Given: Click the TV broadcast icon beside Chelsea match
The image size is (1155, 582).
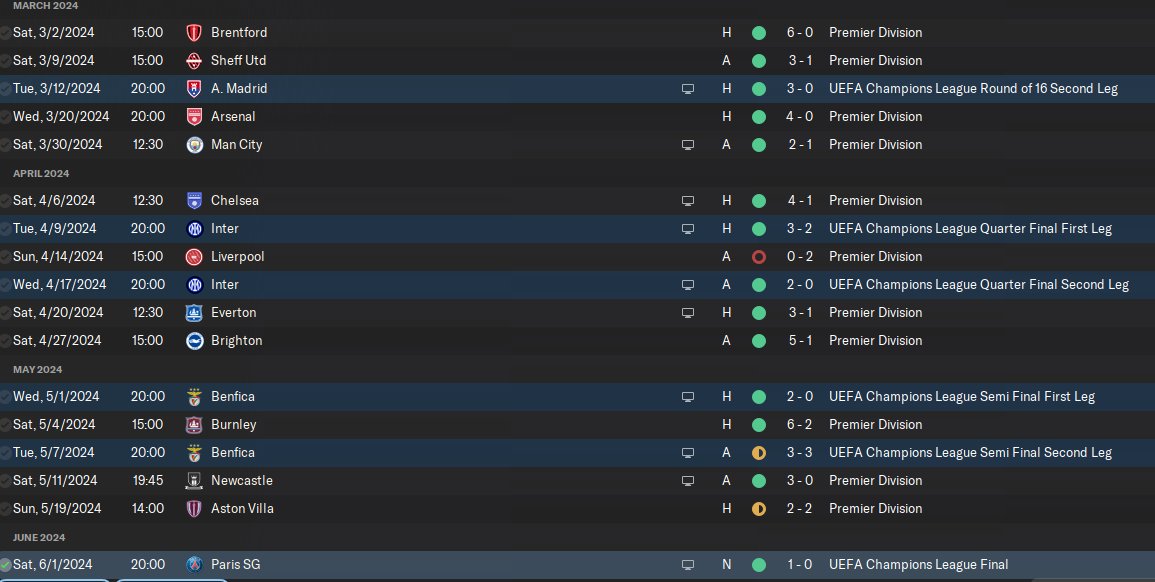Looking at the screenshot, I should click(687, 200).
